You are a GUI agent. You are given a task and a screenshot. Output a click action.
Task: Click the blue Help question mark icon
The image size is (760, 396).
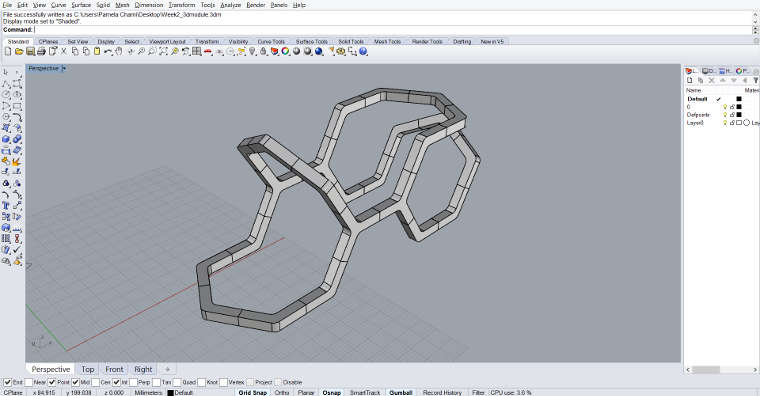click(363, 51)
